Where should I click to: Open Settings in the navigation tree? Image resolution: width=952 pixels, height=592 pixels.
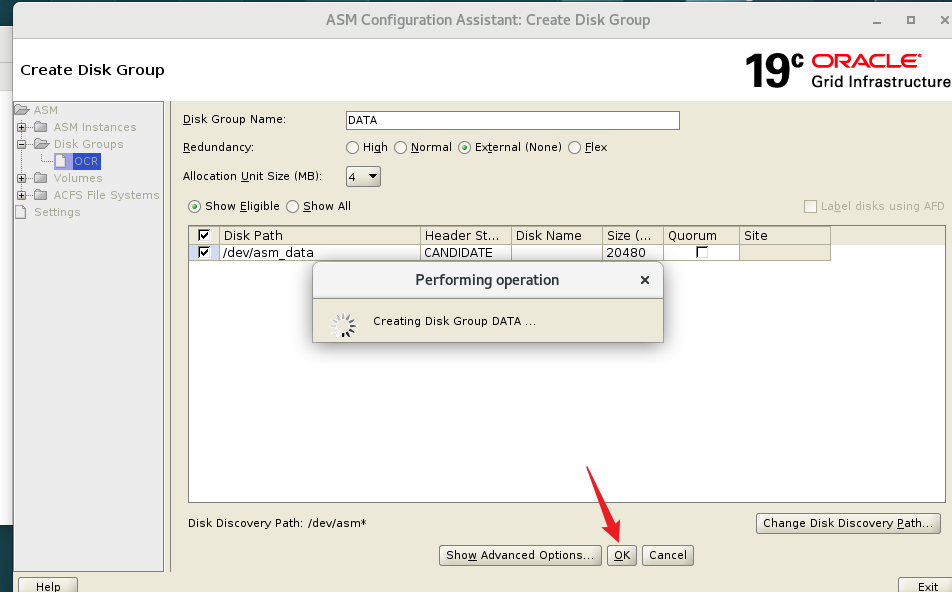57,212
